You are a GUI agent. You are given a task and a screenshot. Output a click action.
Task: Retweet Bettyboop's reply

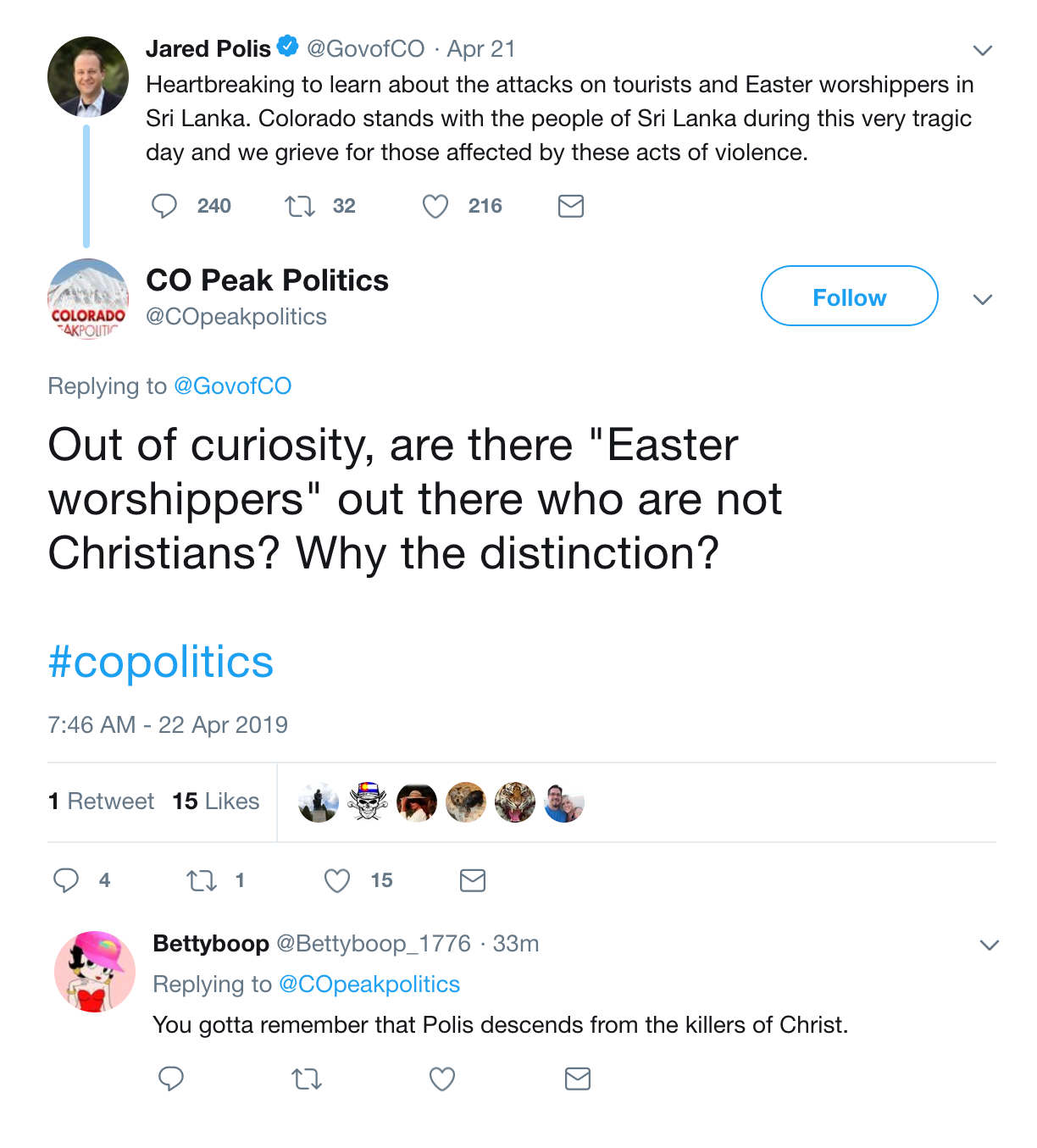coord(307,1079)
